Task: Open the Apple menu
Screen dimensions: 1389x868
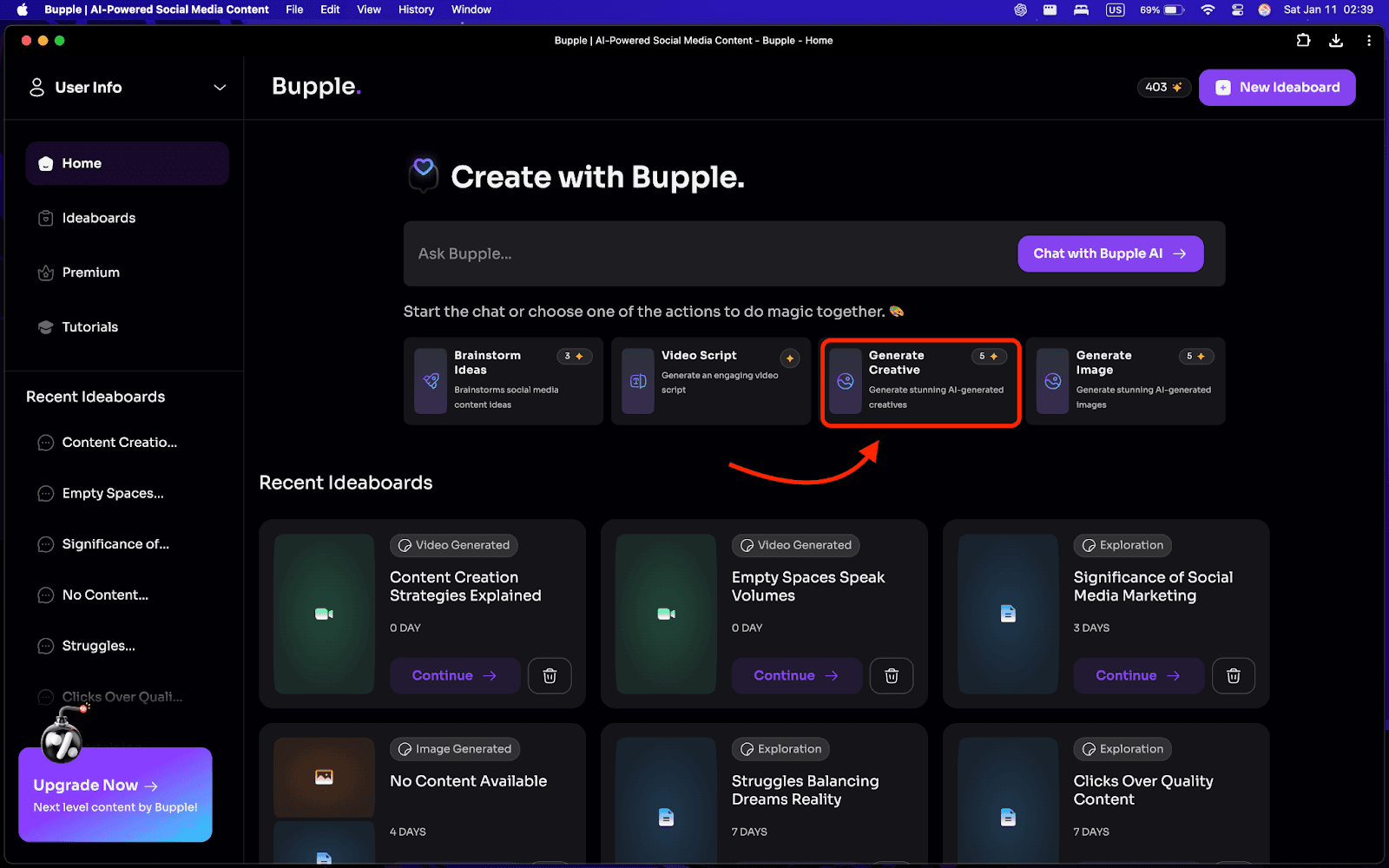Action: (23, 10)
